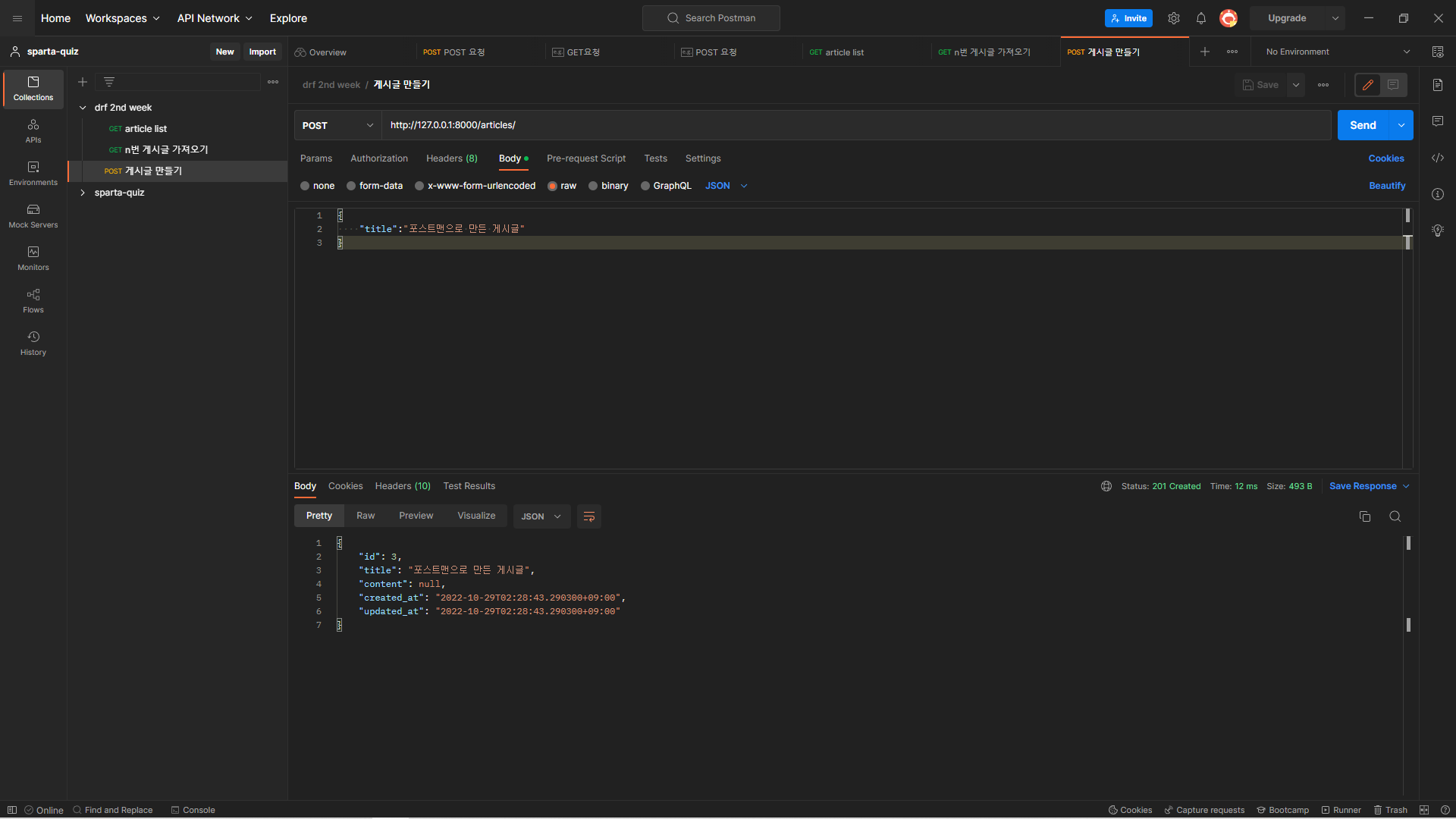Screen dimensions: 1456x819
Task: Toggle line wrap in response viewer
Action: (588, 516)
